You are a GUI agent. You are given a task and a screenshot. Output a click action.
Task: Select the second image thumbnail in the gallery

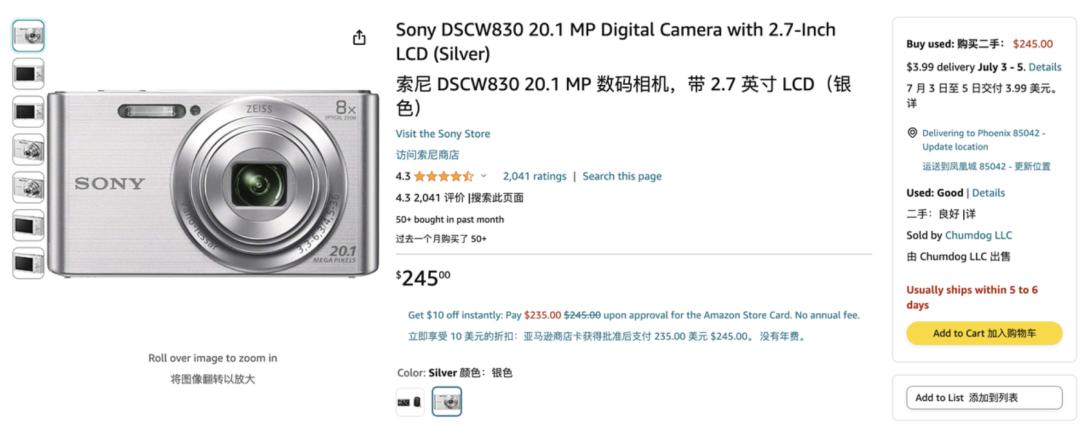click(28, 73)
